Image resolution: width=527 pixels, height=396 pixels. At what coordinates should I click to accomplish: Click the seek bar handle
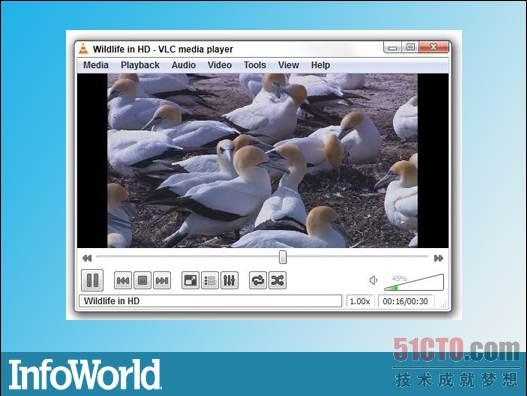pyautogui.click(x=283, y=257)
